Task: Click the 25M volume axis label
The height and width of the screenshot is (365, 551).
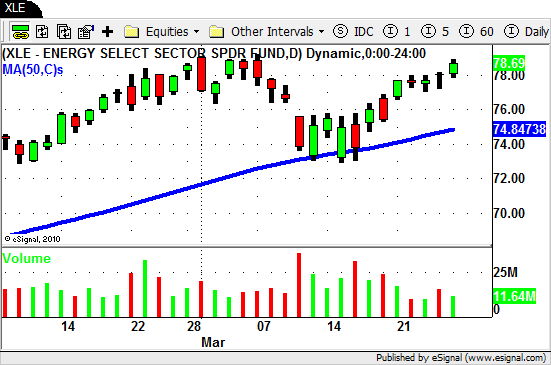Action: click(505, 272)
